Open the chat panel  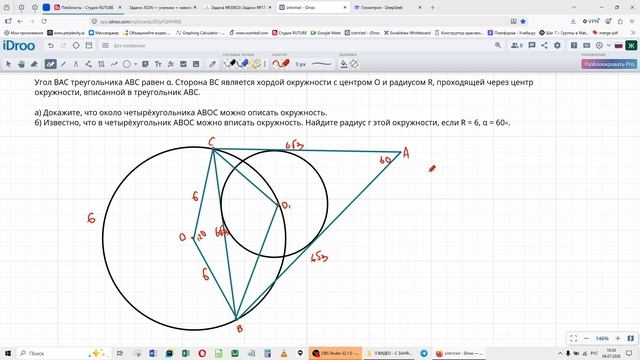532,45
